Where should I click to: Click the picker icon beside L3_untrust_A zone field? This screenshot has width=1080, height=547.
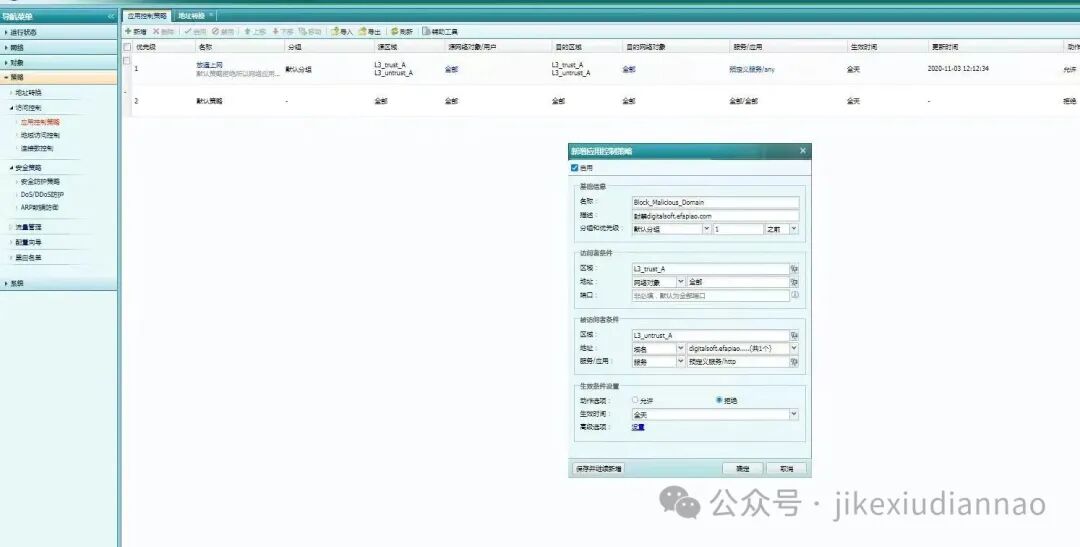point(794,336)
